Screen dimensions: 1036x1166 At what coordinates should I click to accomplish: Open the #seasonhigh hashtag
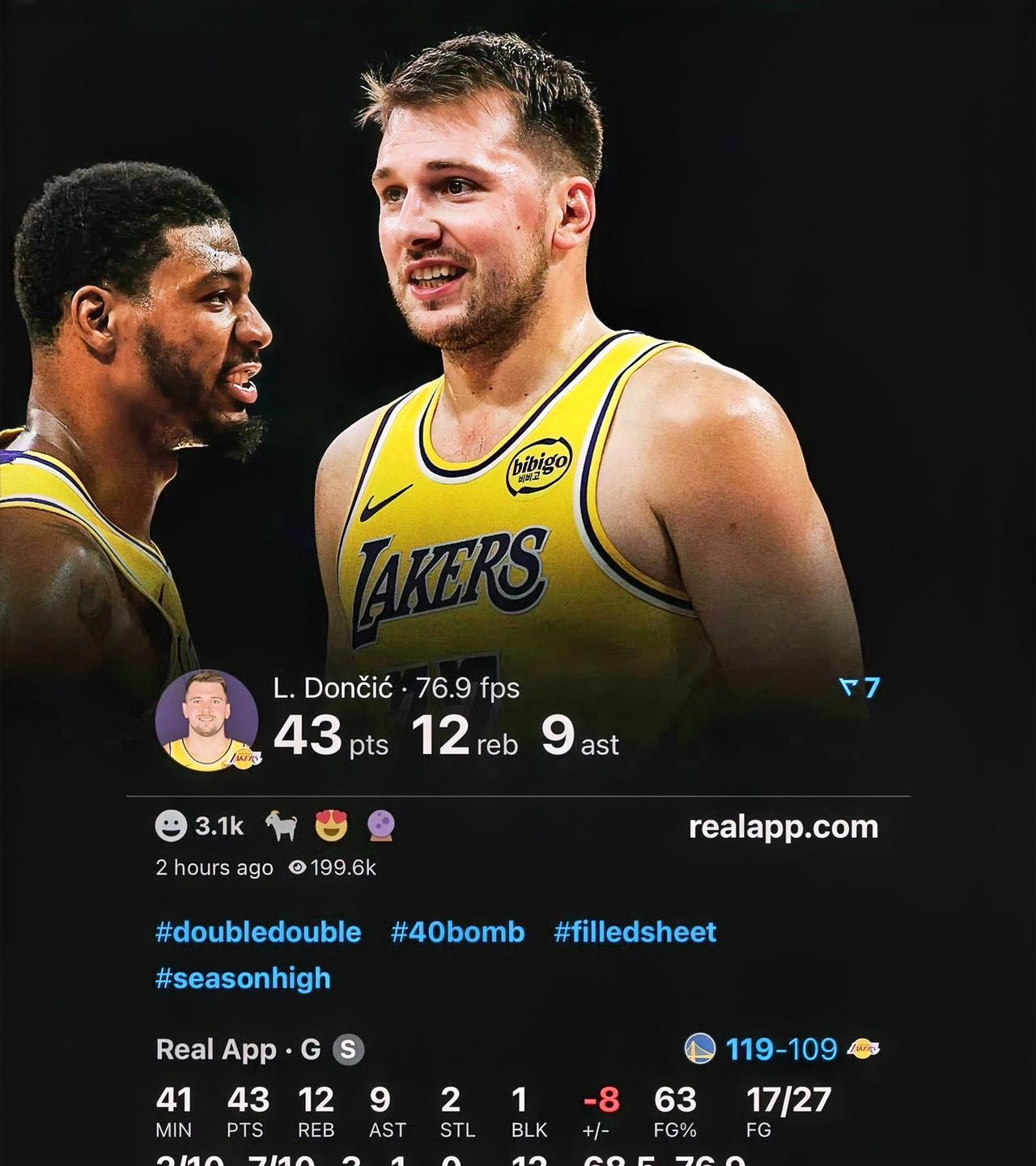[243, 978]
